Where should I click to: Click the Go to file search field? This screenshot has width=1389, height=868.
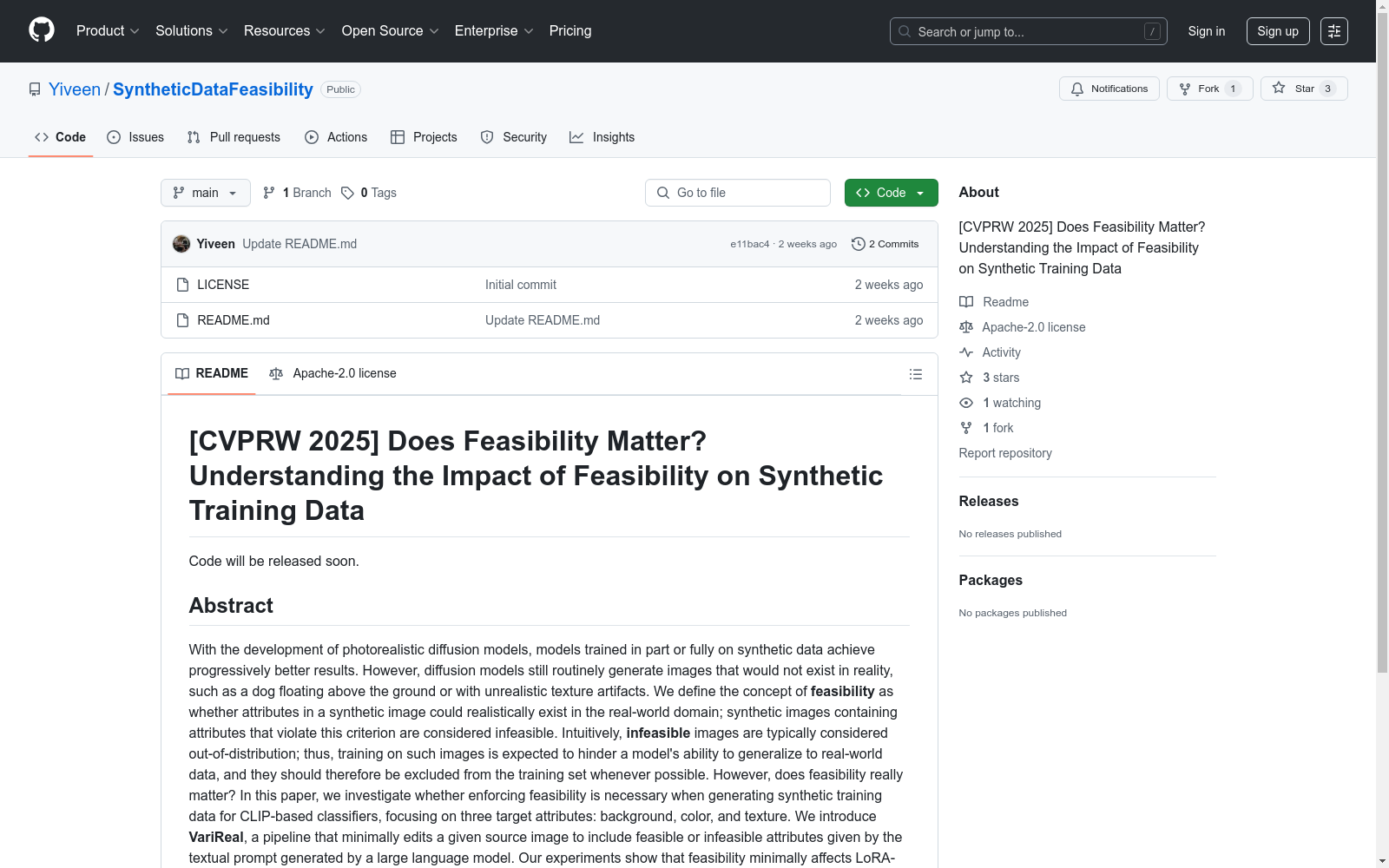click(738, 193)
